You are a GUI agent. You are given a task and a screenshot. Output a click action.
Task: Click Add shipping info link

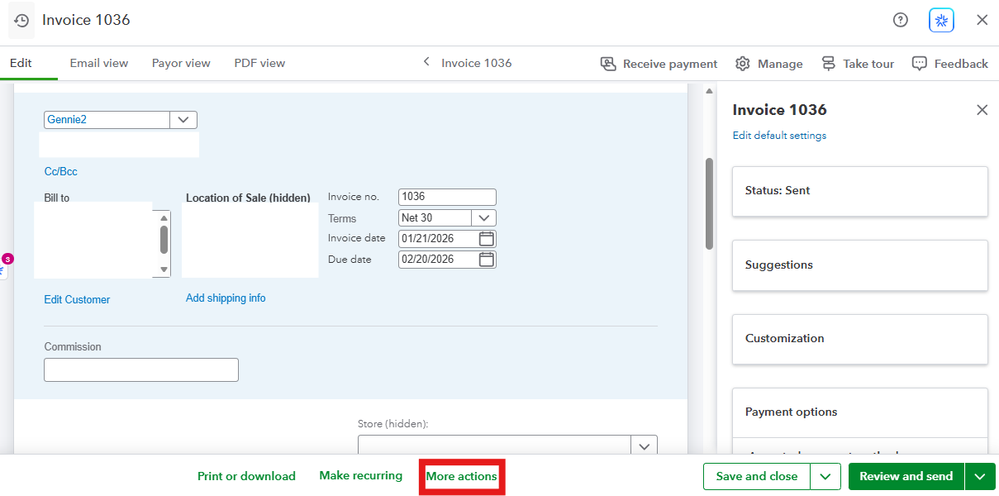coord(226,298)
